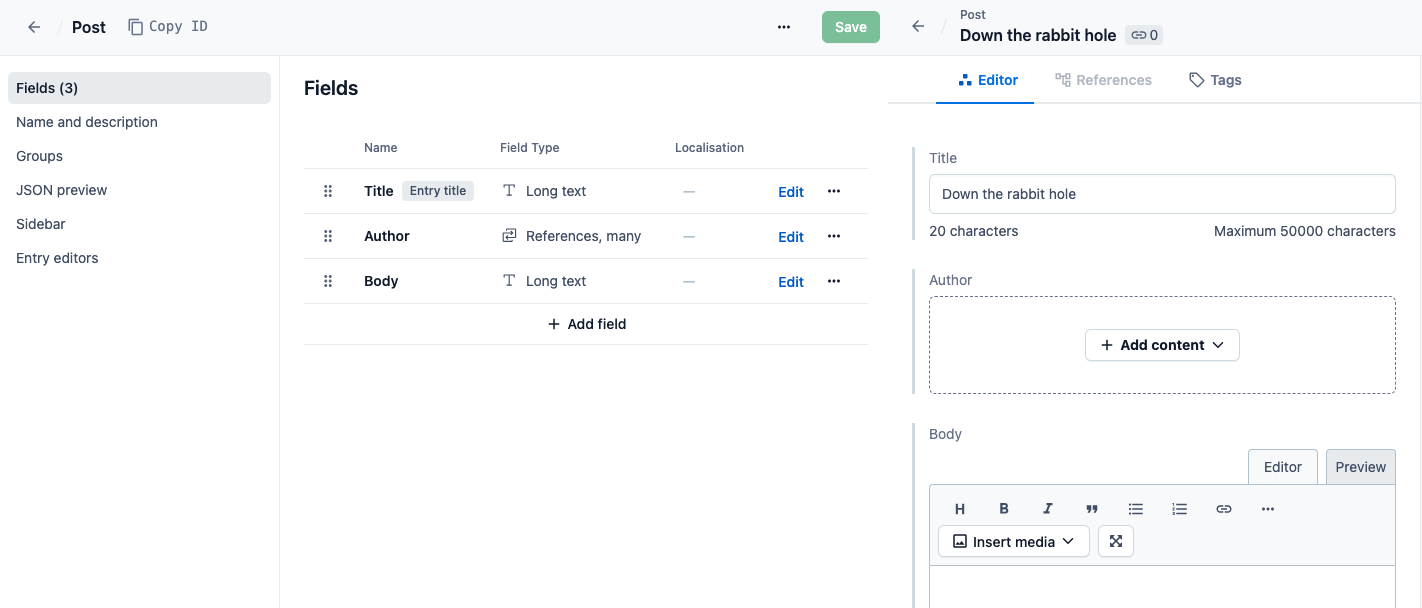Click the Heading icon in Body toolbar
This screenshot has height=608, width=1422.
pyautogui.click(x=960, y=509)
